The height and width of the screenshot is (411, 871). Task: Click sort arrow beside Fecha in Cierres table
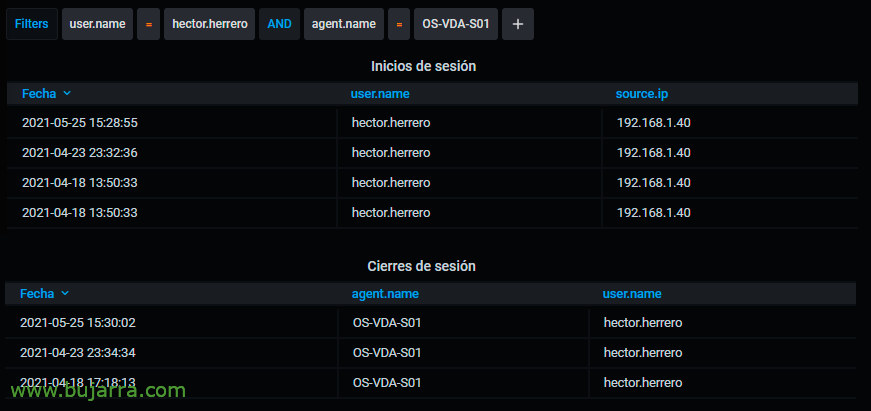65,293
